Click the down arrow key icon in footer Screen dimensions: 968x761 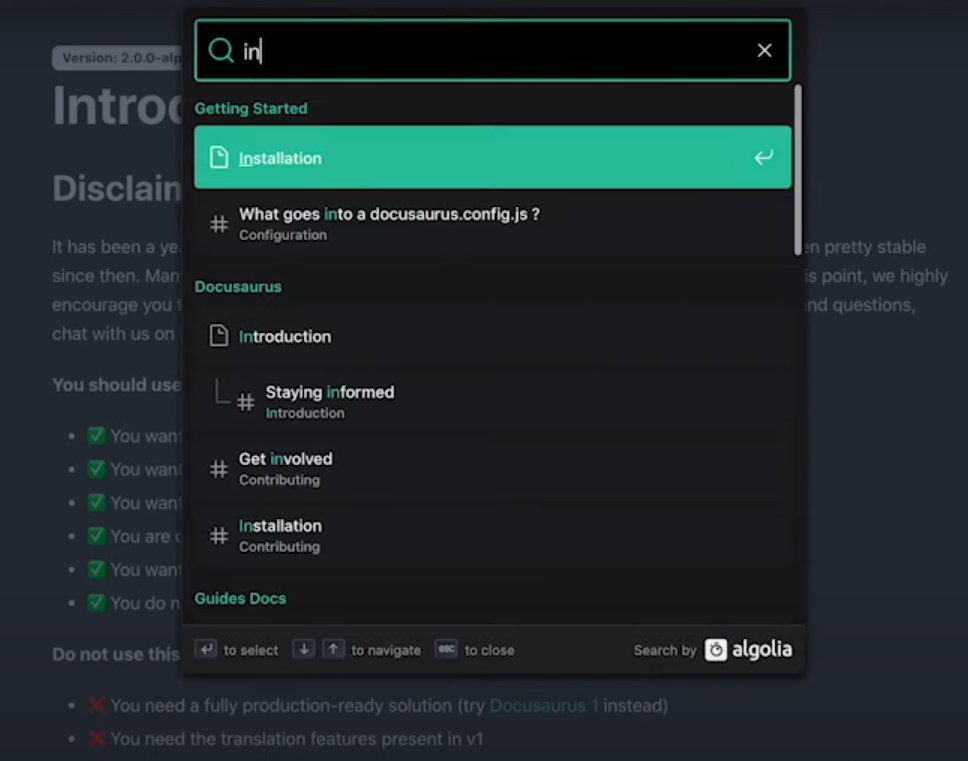pyautogui.click(x=303, y=649)
